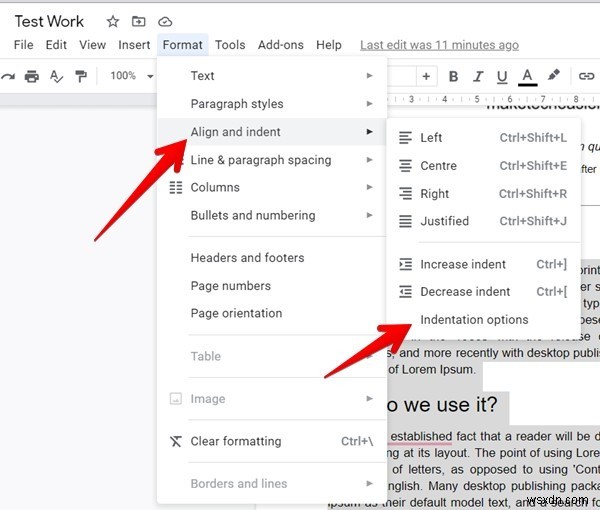Viewport: 600px width, 510px height.
Task: Open the text colour picker
Action: tap(528, 77)
